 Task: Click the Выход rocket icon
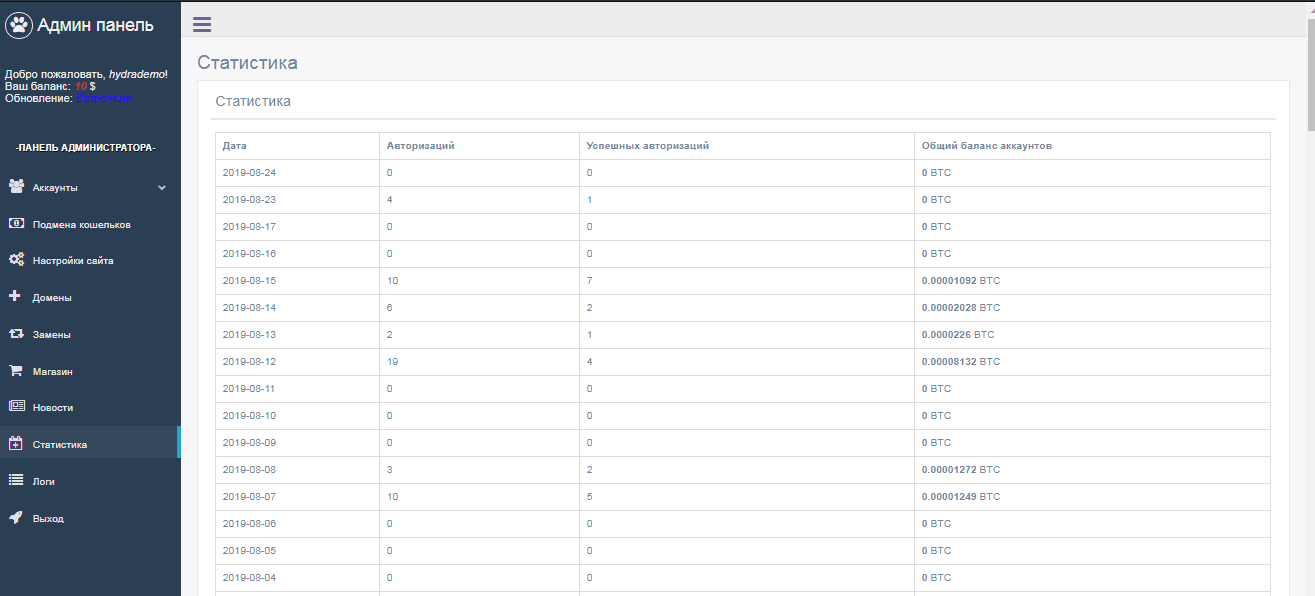click(x=16, y=518)
